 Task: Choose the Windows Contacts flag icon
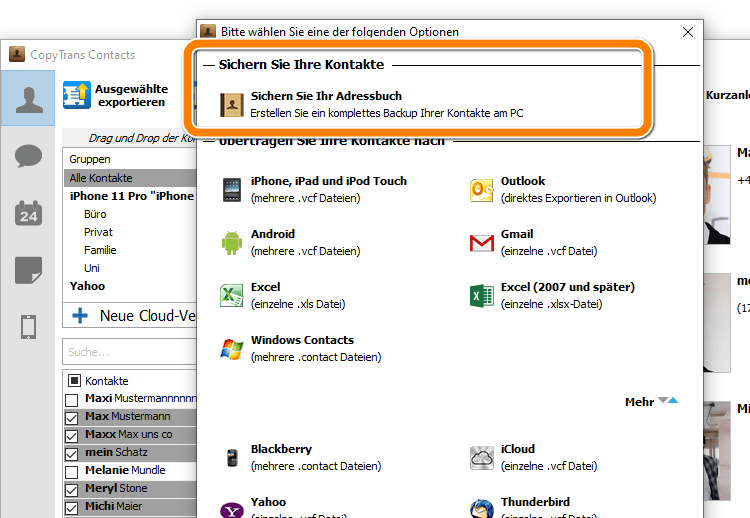(232, 349)
